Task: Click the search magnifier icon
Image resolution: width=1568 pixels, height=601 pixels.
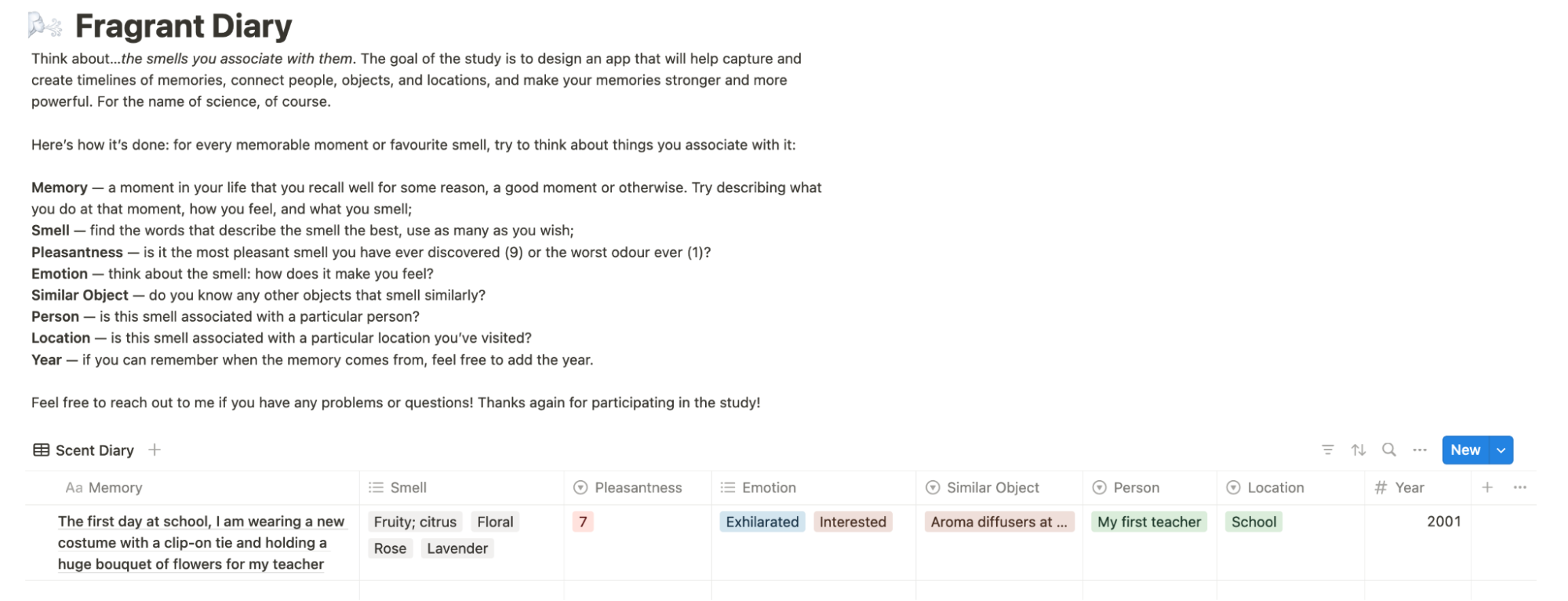Action: (x=1389, y=450)
